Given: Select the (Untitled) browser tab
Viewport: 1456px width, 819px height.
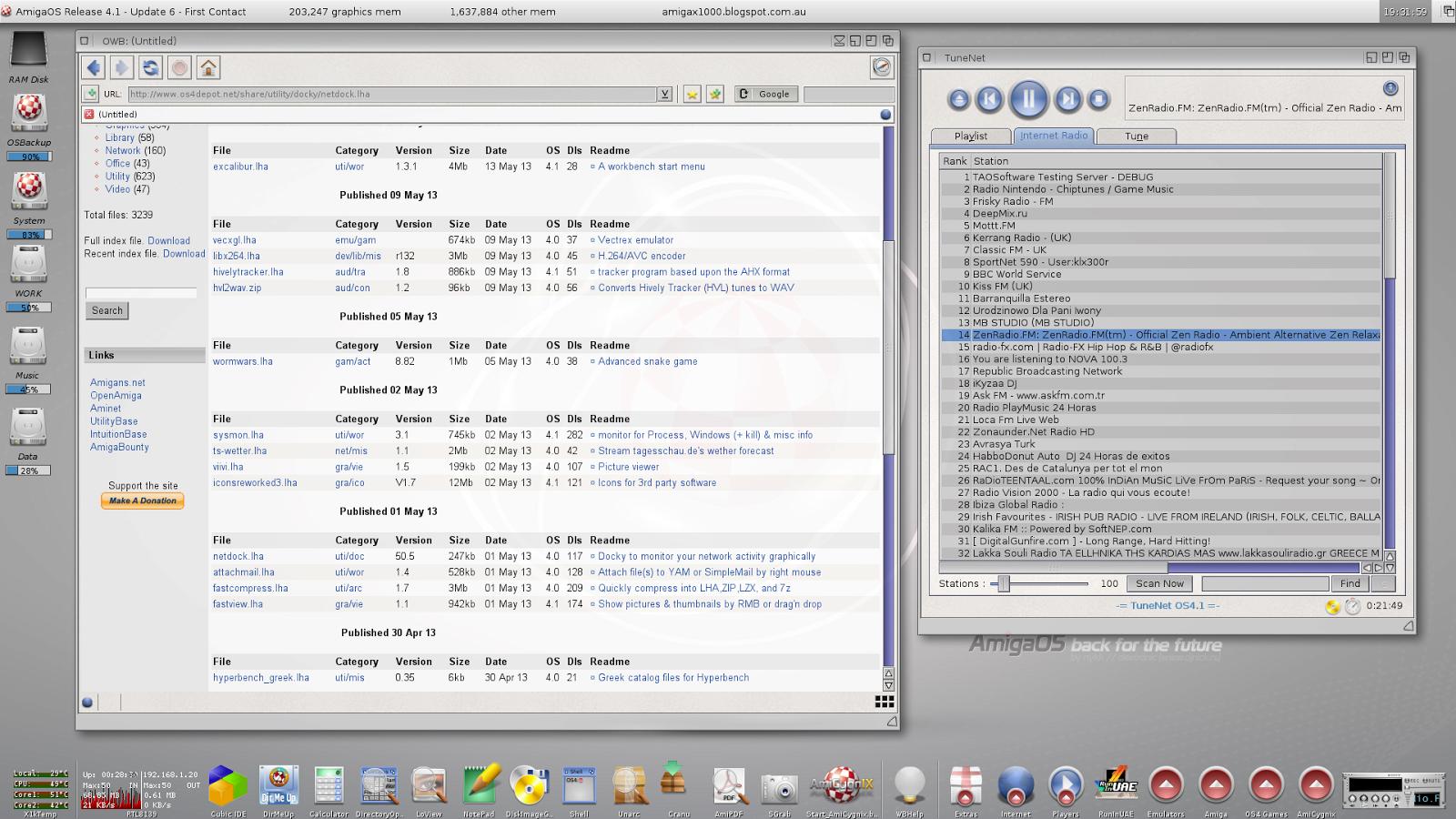Looking at the screenshot, I should tap(482, 115).
